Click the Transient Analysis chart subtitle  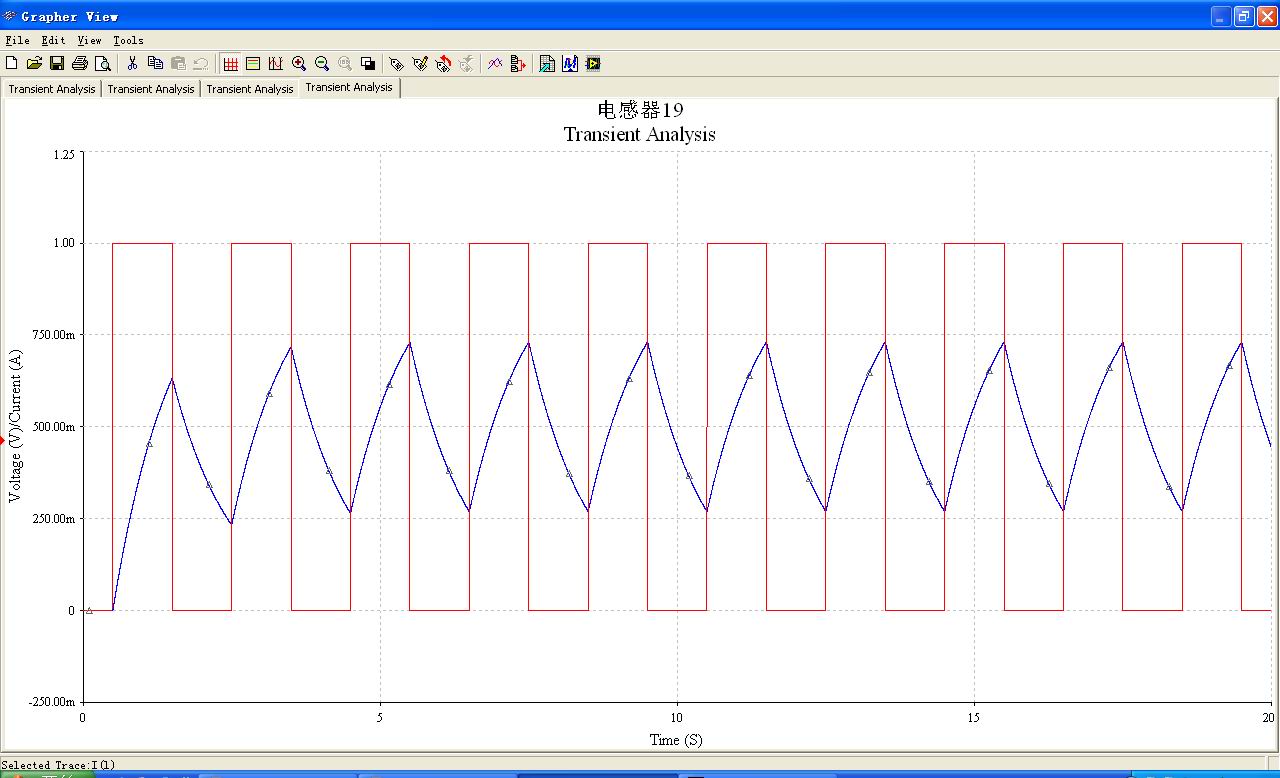[x=640, y=134]
